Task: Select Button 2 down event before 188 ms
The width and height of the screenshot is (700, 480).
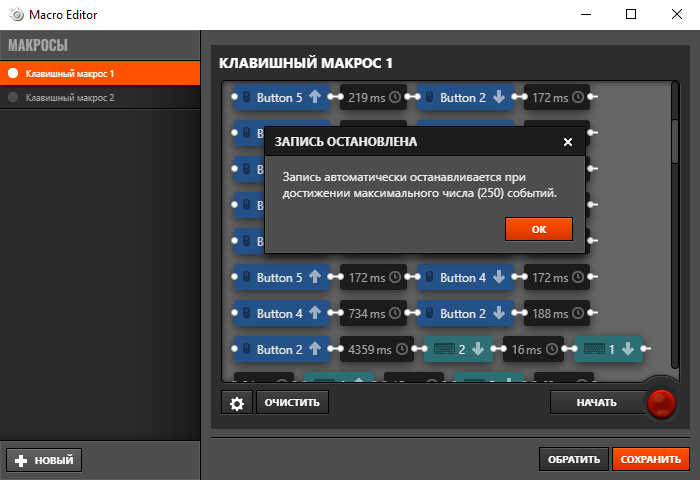Action: (465, 313)
